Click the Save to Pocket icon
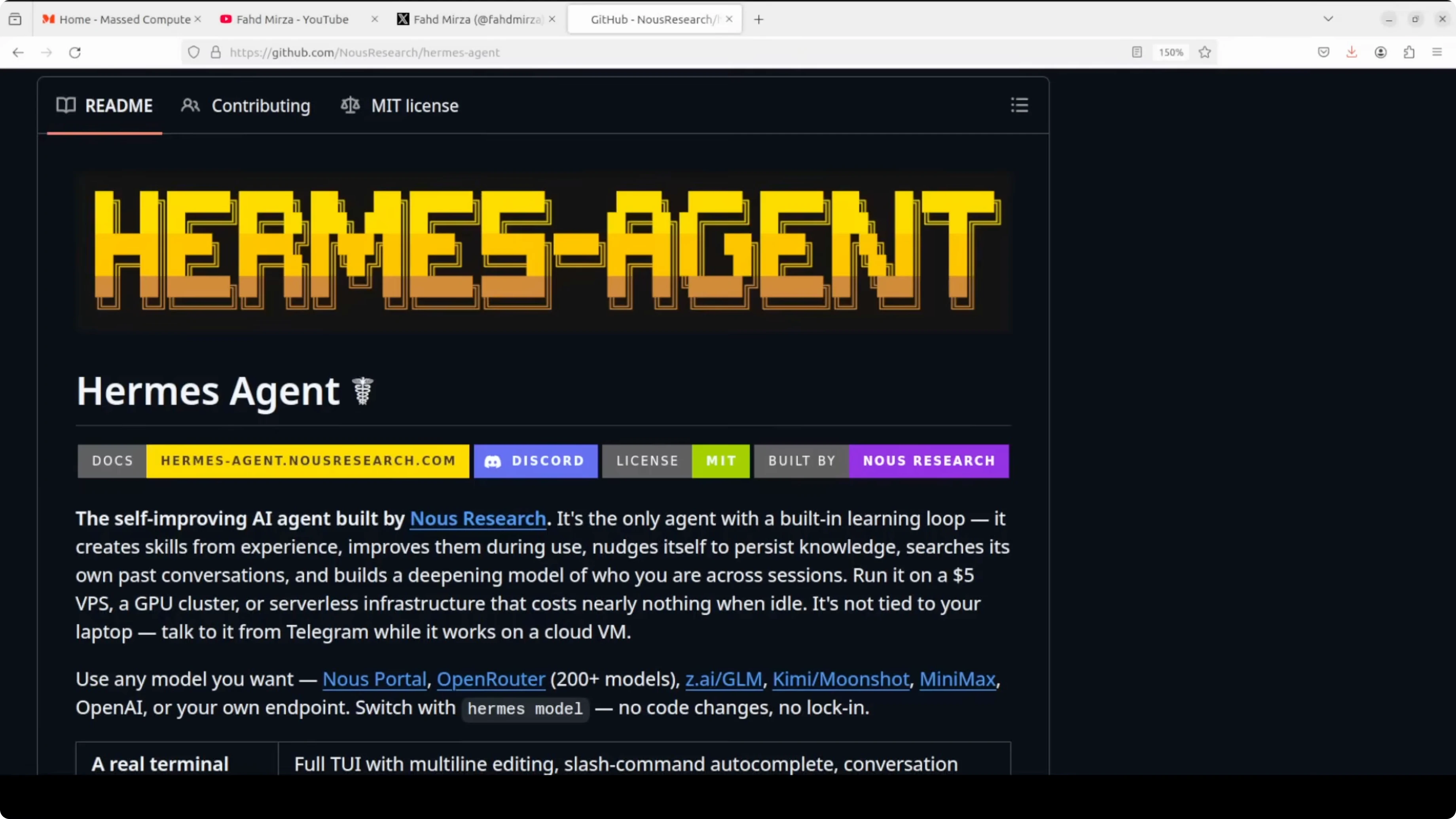The height and width of the screenshot is (819, 1456). point(1323,53)
